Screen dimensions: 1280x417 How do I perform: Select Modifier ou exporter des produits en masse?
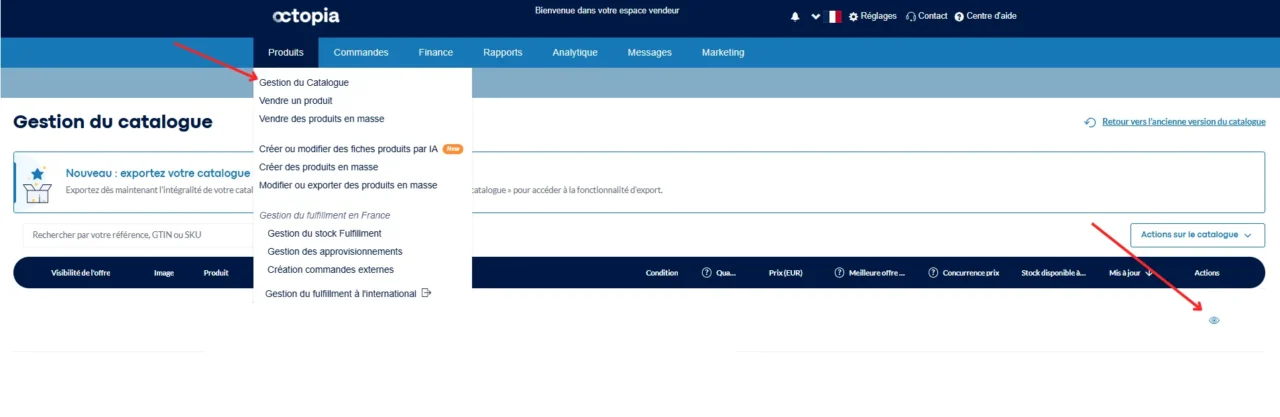point(348,185)
